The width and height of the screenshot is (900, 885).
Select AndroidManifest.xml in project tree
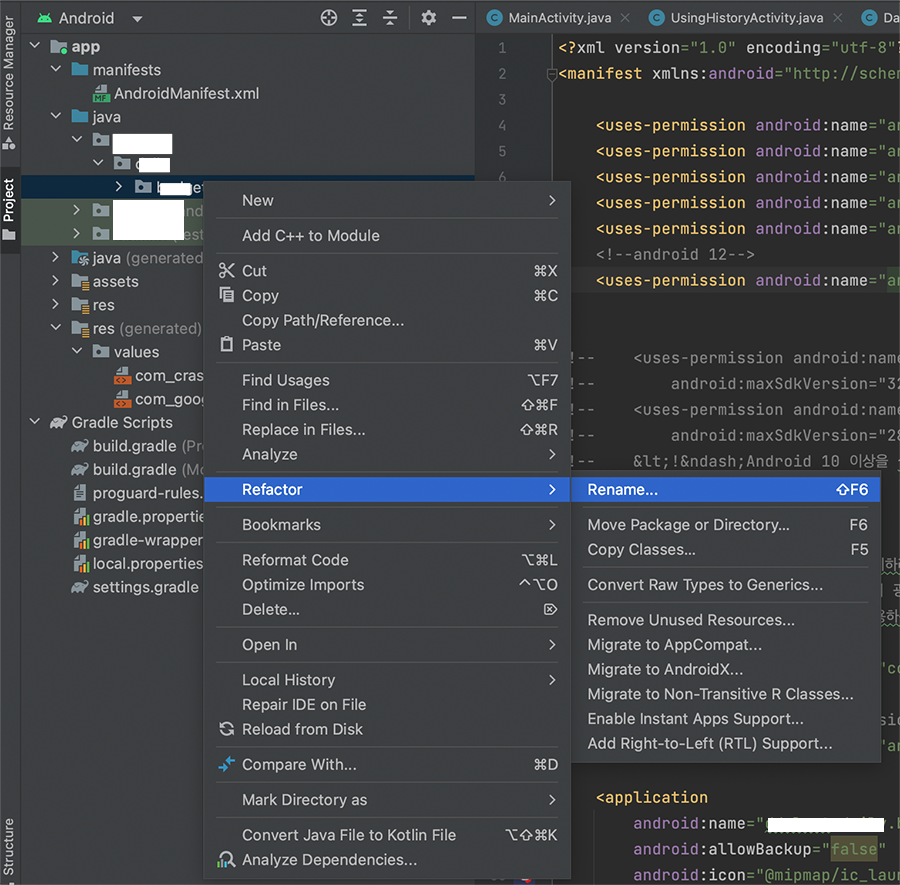186,93
